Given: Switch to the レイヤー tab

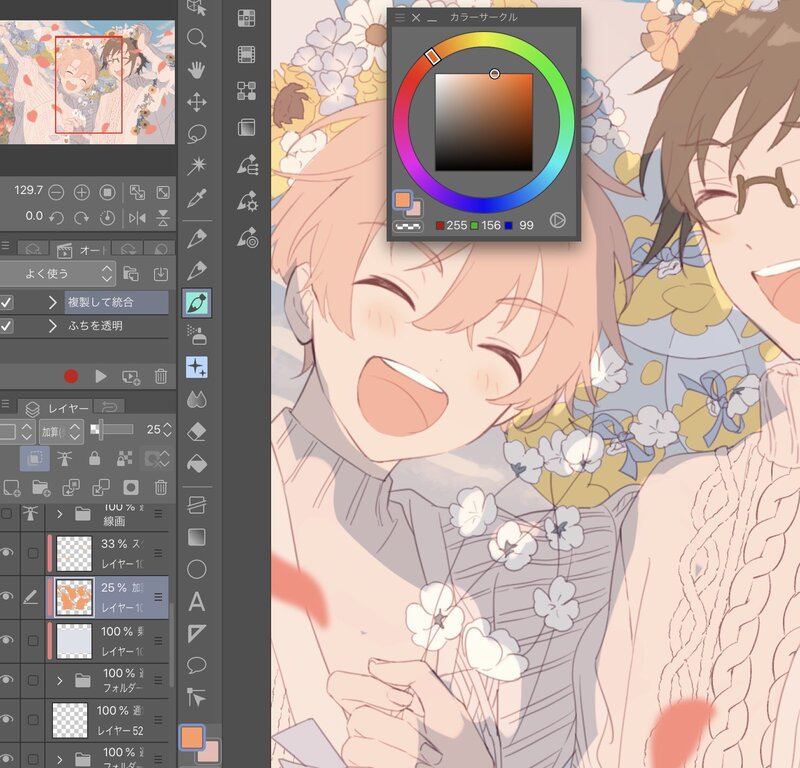Looking at the screenshot, I should point(57,408).
